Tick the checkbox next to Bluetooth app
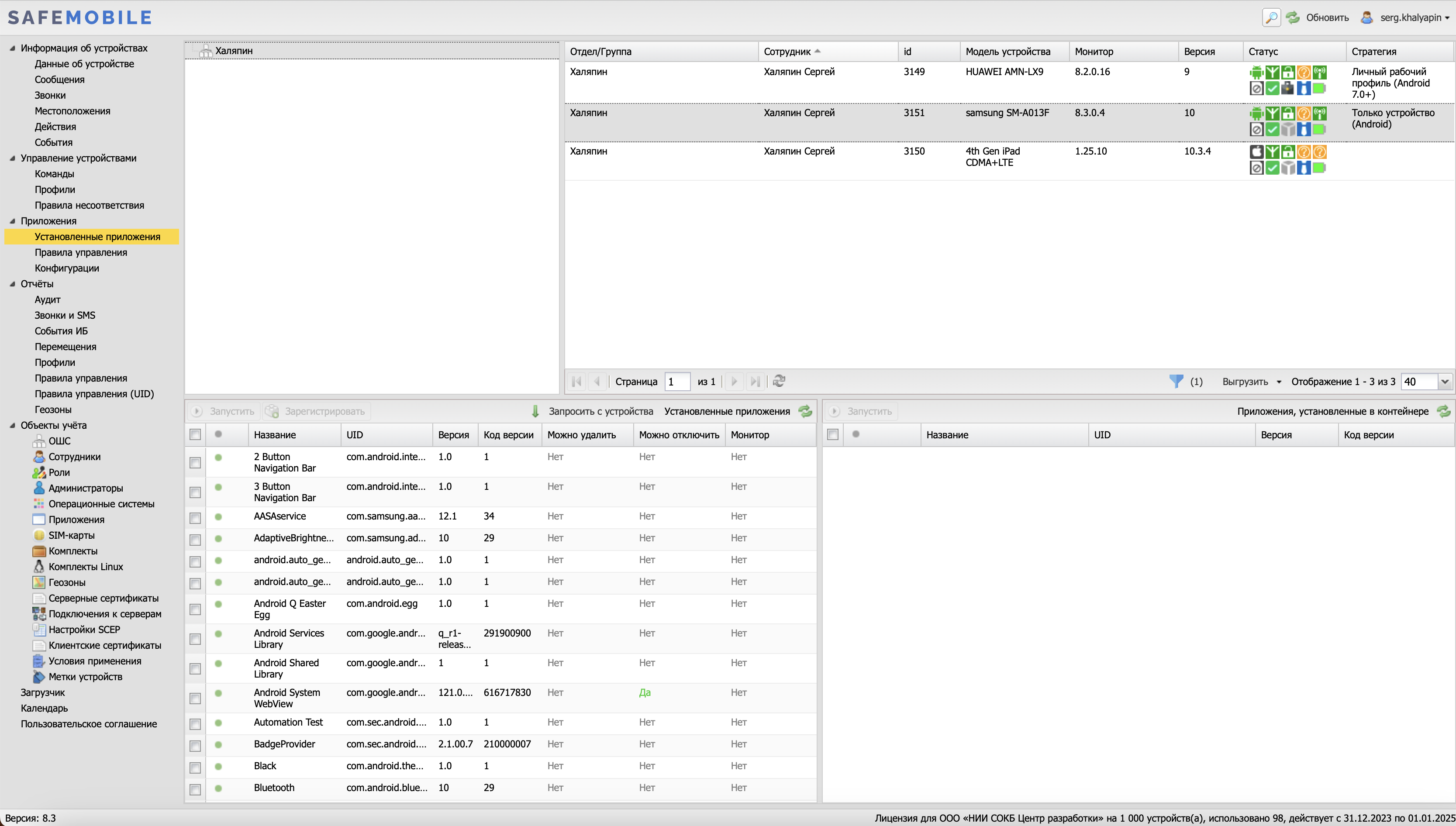 point(195,789)
